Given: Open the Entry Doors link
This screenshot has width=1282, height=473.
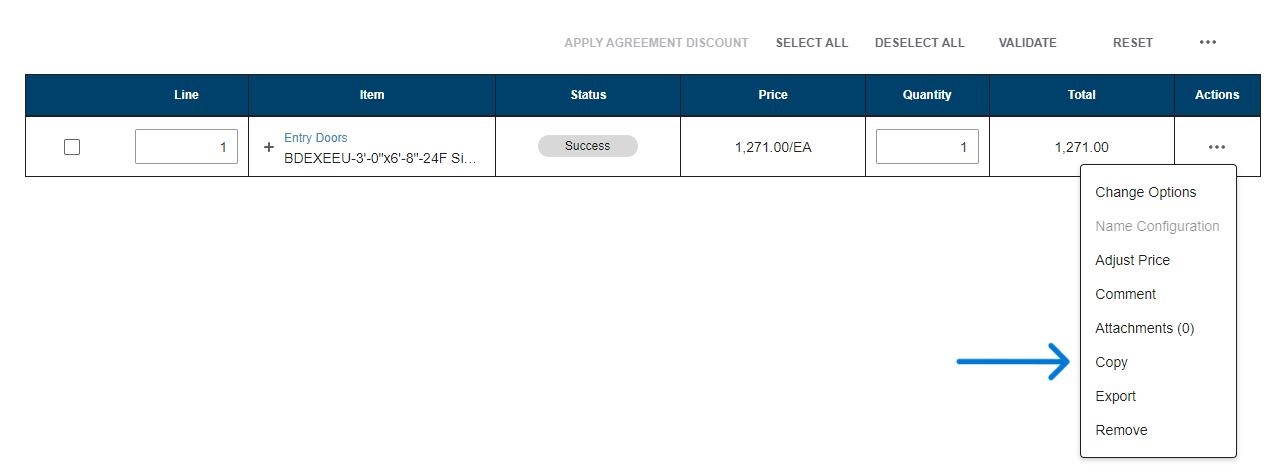Looking at the screenshot, I should pyautogui.click(x=315, y=138).
